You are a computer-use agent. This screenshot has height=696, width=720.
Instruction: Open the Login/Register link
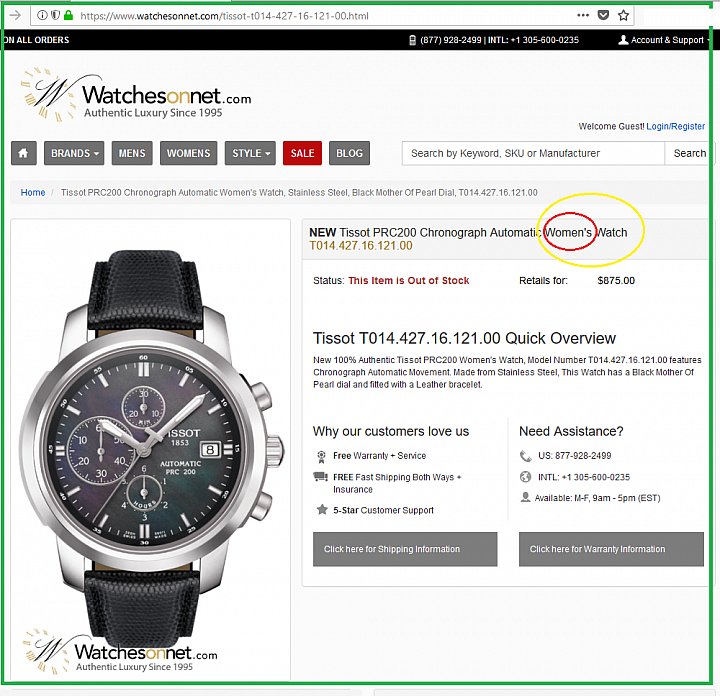point(675,126)
